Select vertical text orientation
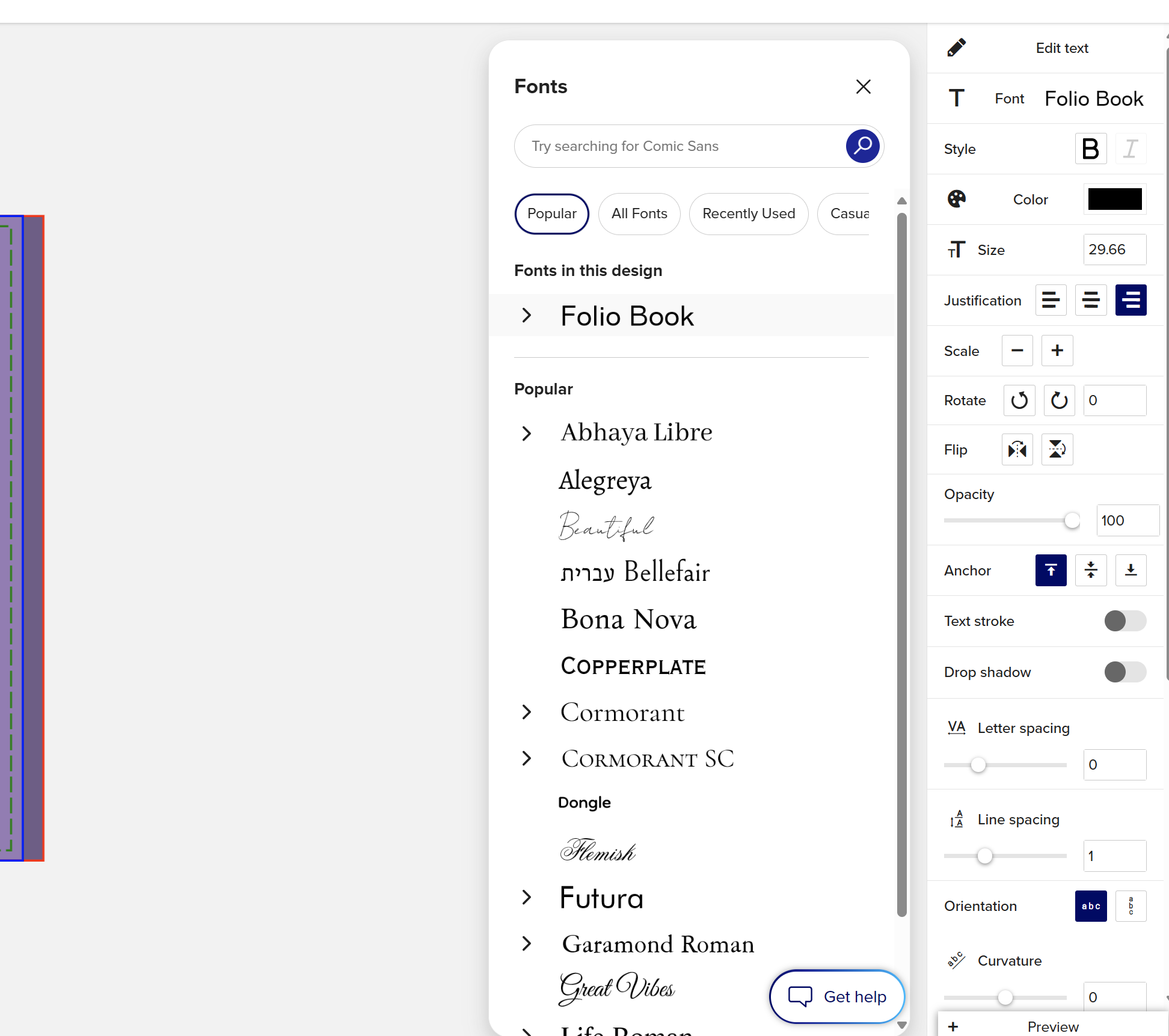1169x1036 pixels. (1131, 906)
